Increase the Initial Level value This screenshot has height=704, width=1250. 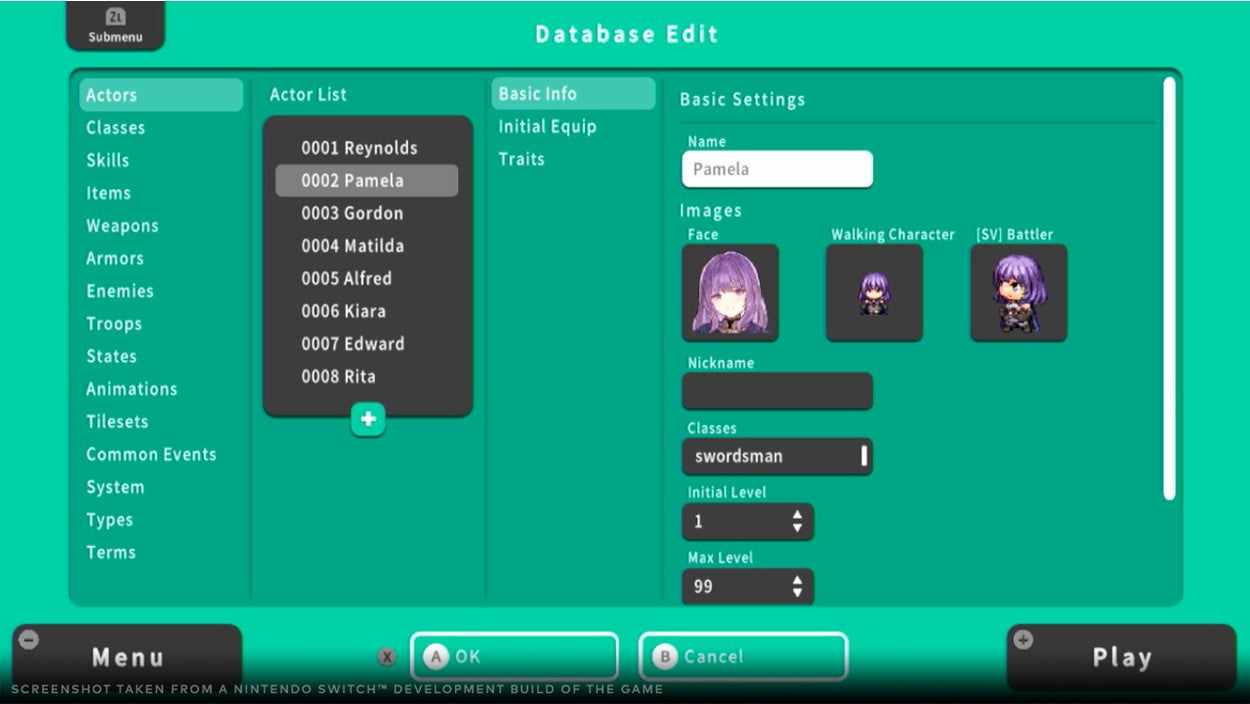pyautogui.click(x=797, y=516)
